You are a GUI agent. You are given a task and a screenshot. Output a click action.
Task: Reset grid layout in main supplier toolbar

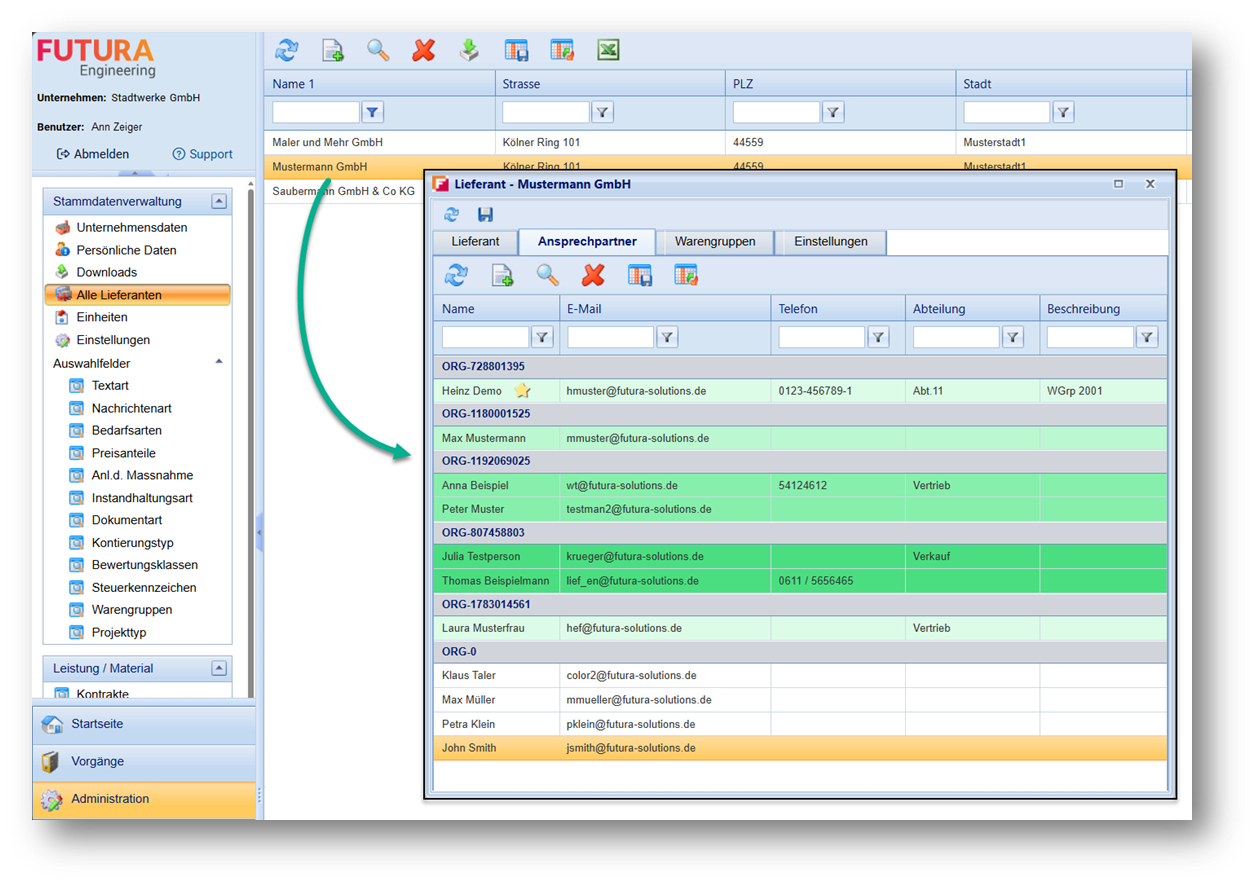[x=562, y=50]
